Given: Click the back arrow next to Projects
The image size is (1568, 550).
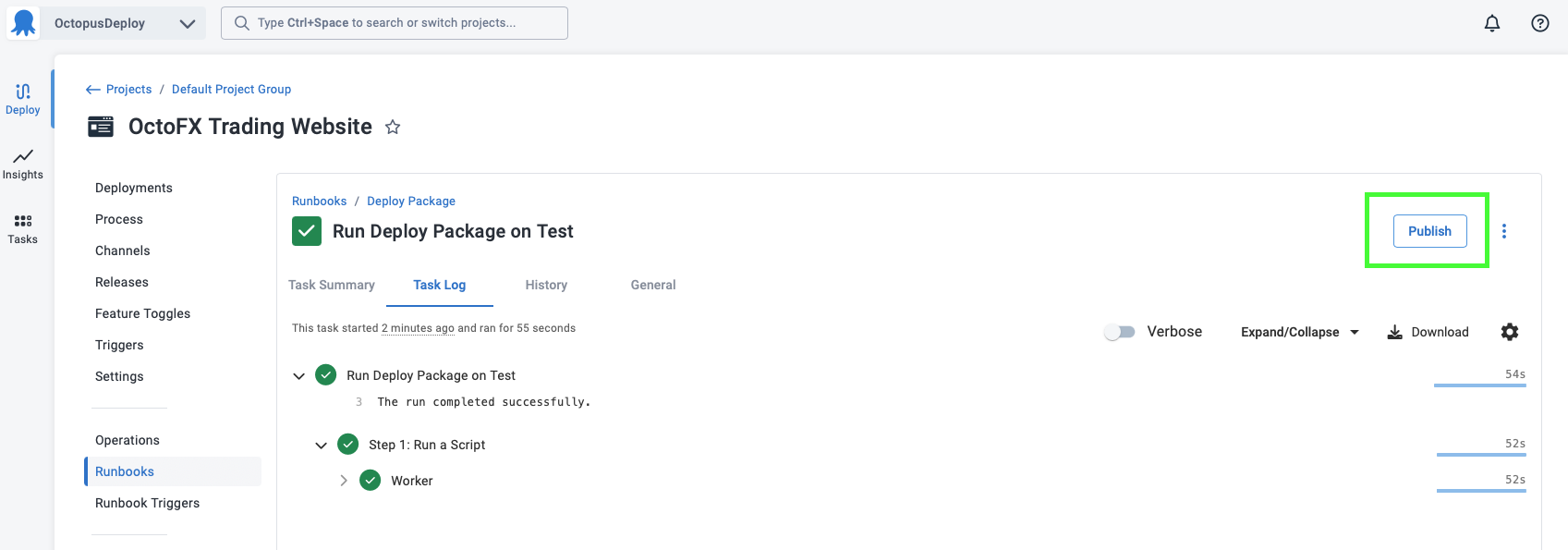Looking at the screenshot, I should [x=92, y=90].
